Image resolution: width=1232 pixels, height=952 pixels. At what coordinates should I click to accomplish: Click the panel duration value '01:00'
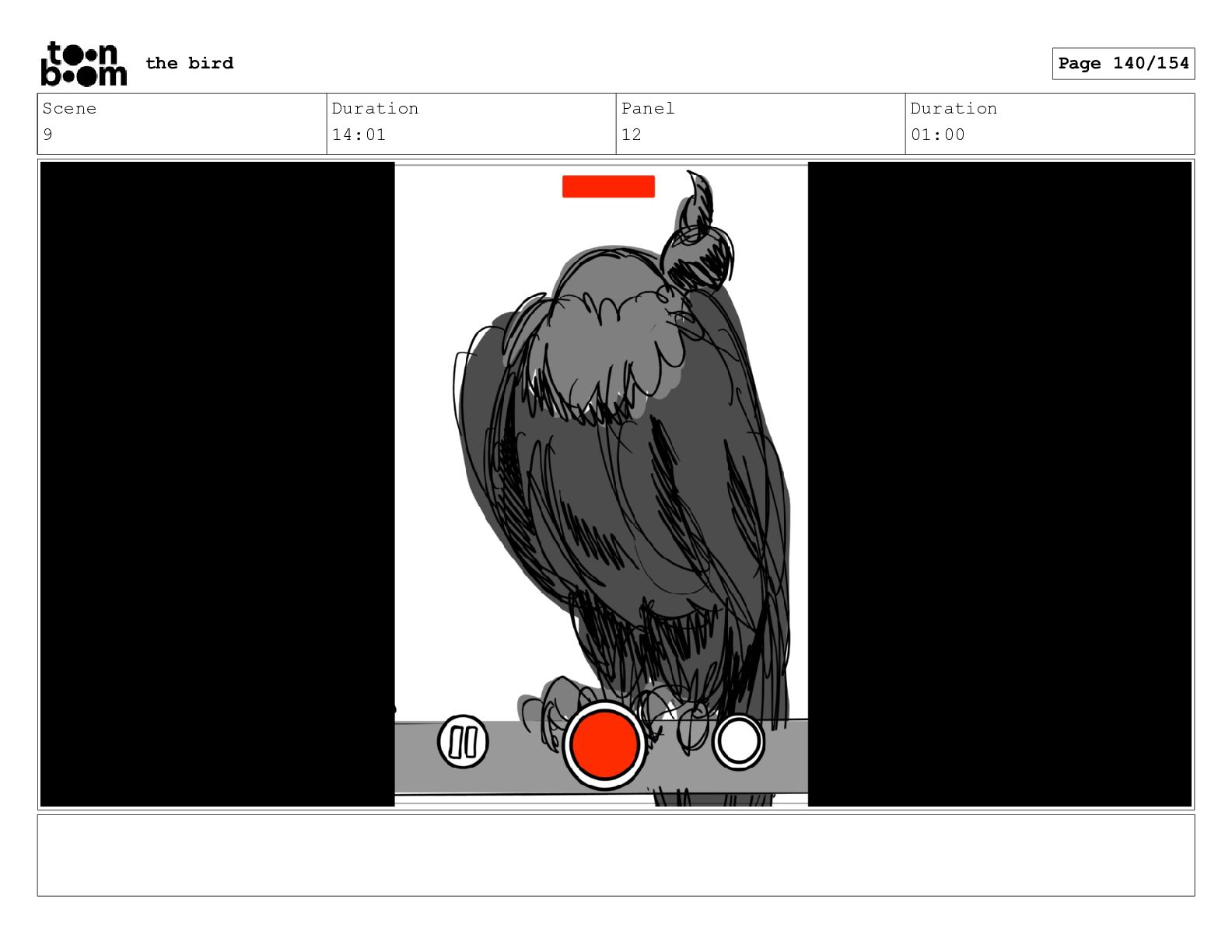tap(938, 135)
